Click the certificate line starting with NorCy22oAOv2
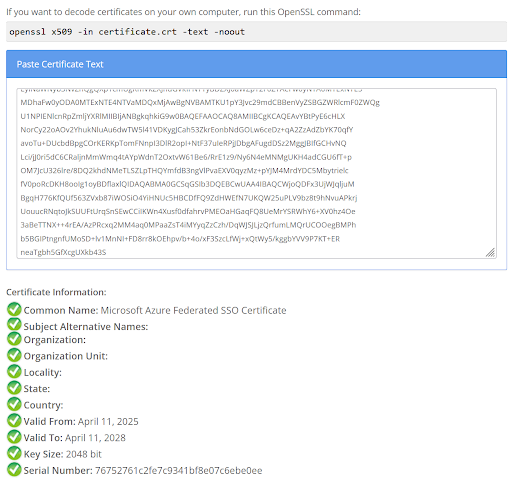 tap(187, 130)
